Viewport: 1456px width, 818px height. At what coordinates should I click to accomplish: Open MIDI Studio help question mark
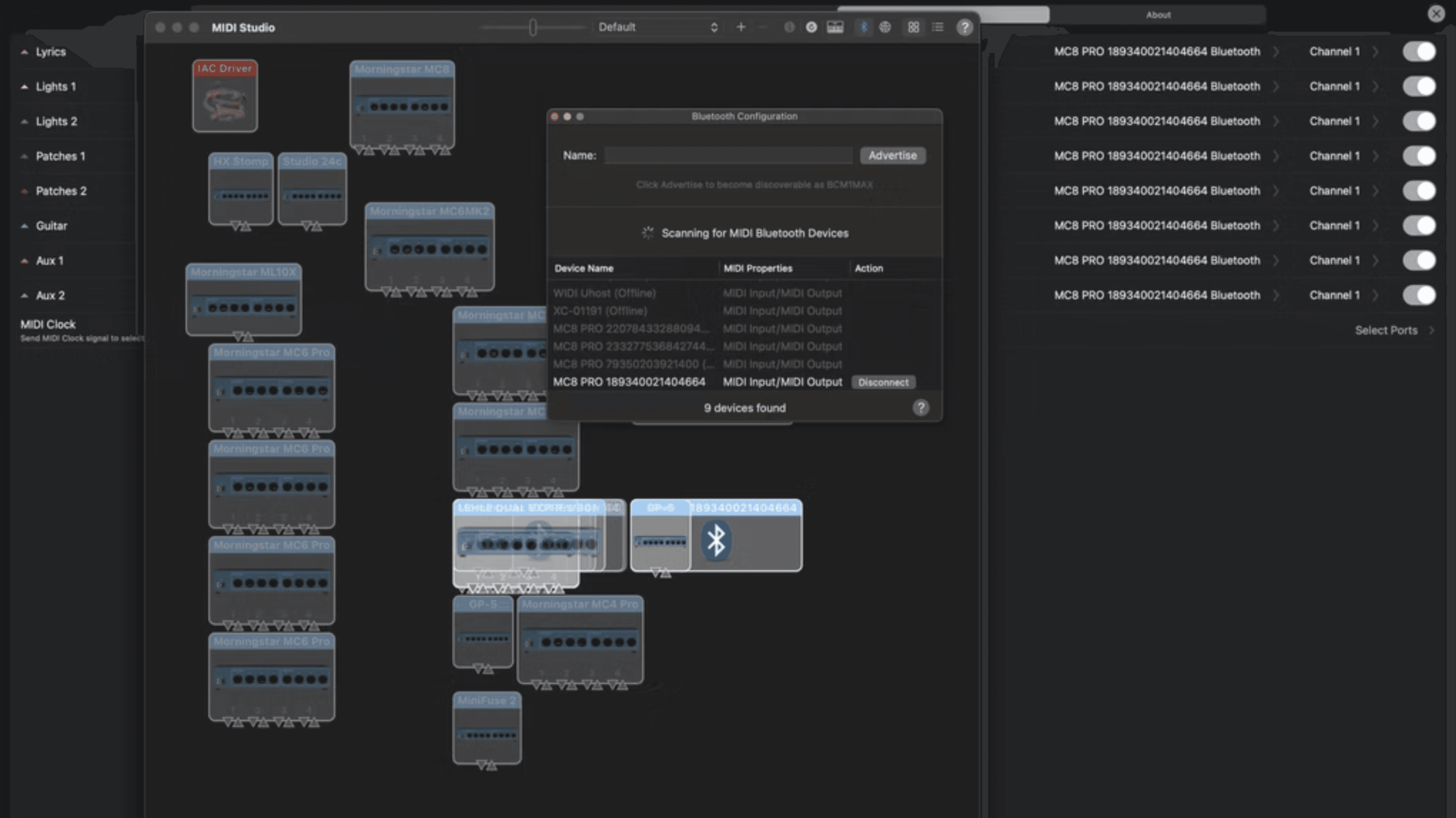[964, 27]
